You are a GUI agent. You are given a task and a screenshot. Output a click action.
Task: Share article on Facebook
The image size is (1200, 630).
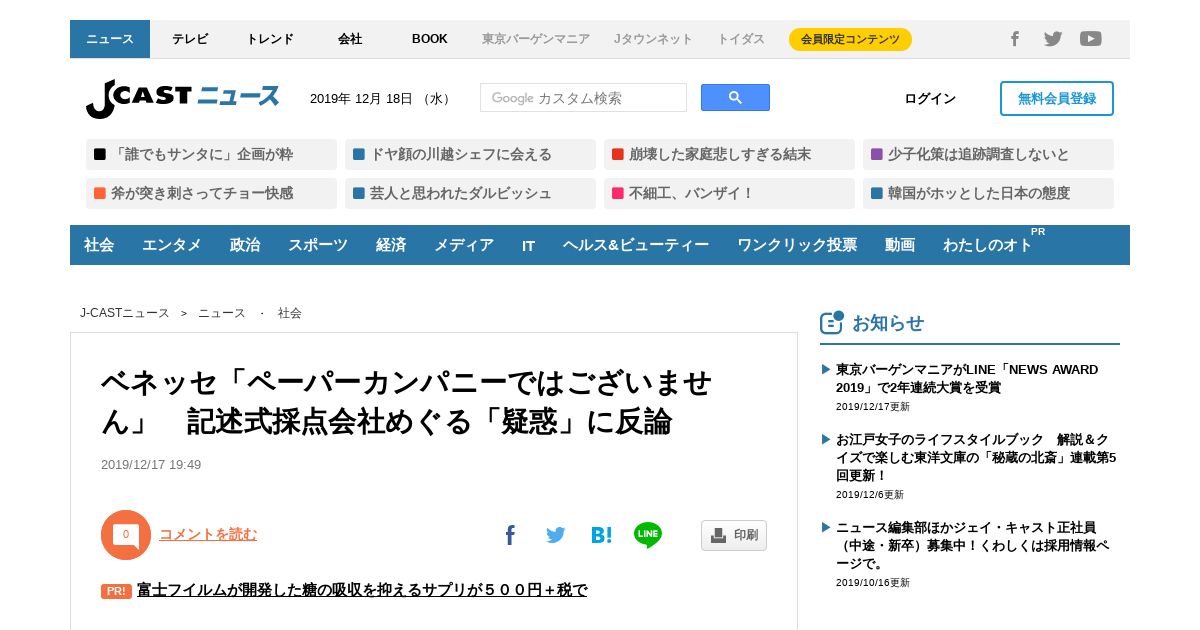pyautogui.click(x=510, y=535)
